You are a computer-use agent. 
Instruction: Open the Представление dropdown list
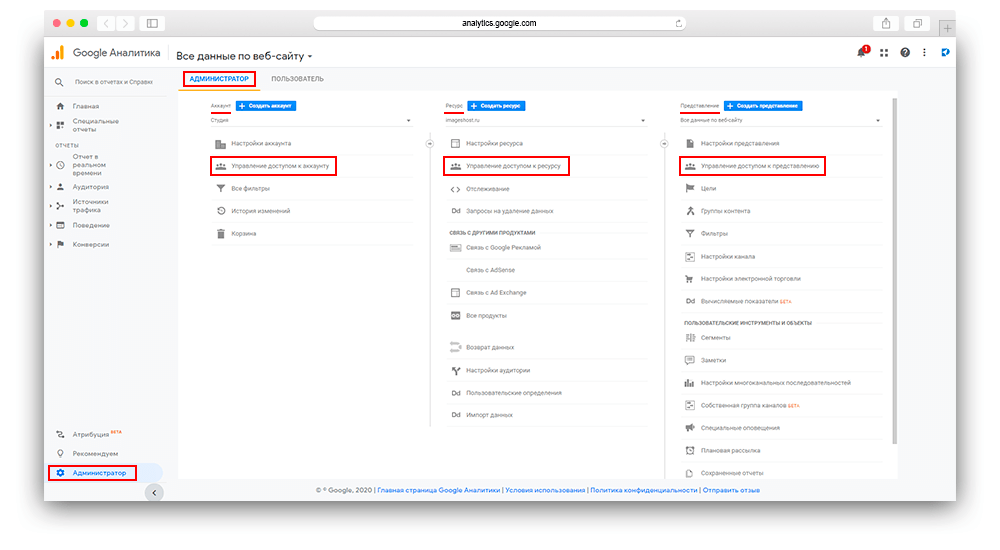tap(781, 120)
